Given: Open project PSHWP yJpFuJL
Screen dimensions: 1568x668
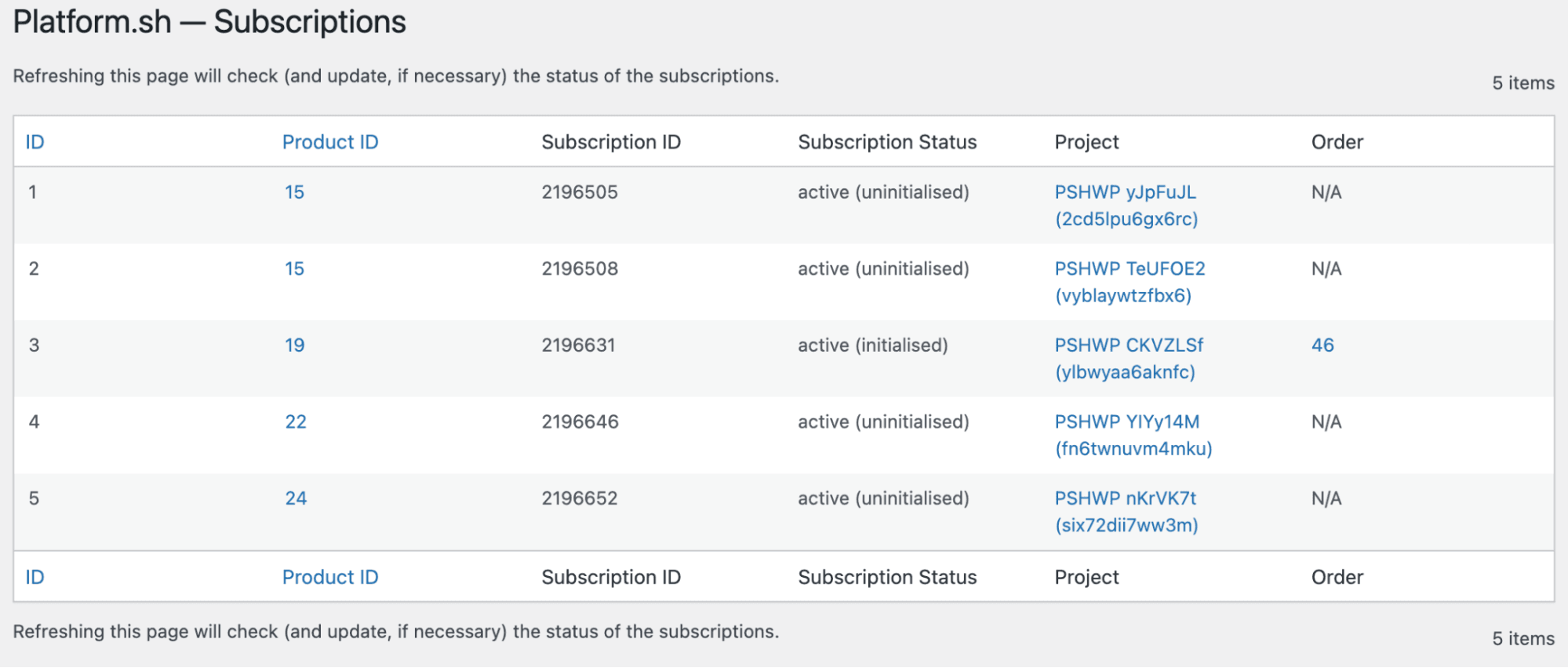Looking at the screenshot, I should (x=1126, y=206).
